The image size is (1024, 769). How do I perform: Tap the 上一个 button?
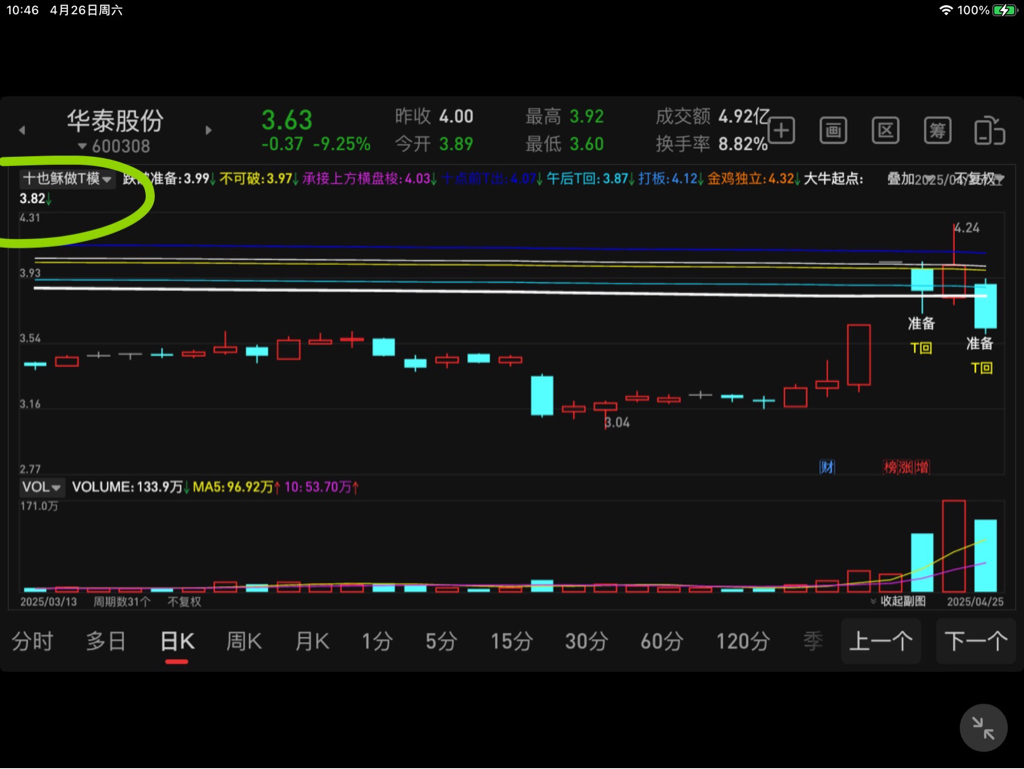coord(881,641)
